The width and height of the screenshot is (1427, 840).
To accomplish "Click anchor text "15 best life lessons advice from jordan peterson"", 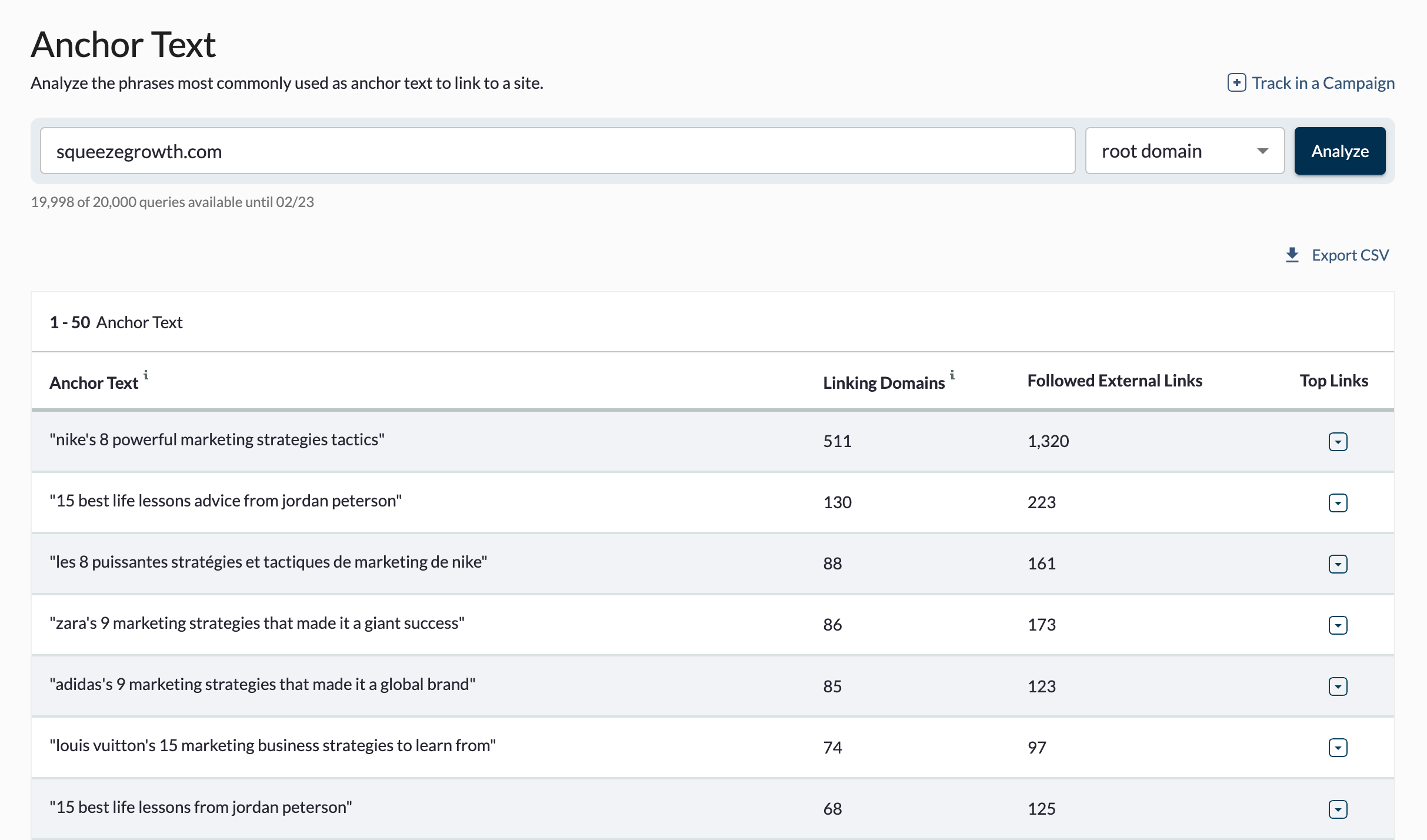I will (226, 501).
